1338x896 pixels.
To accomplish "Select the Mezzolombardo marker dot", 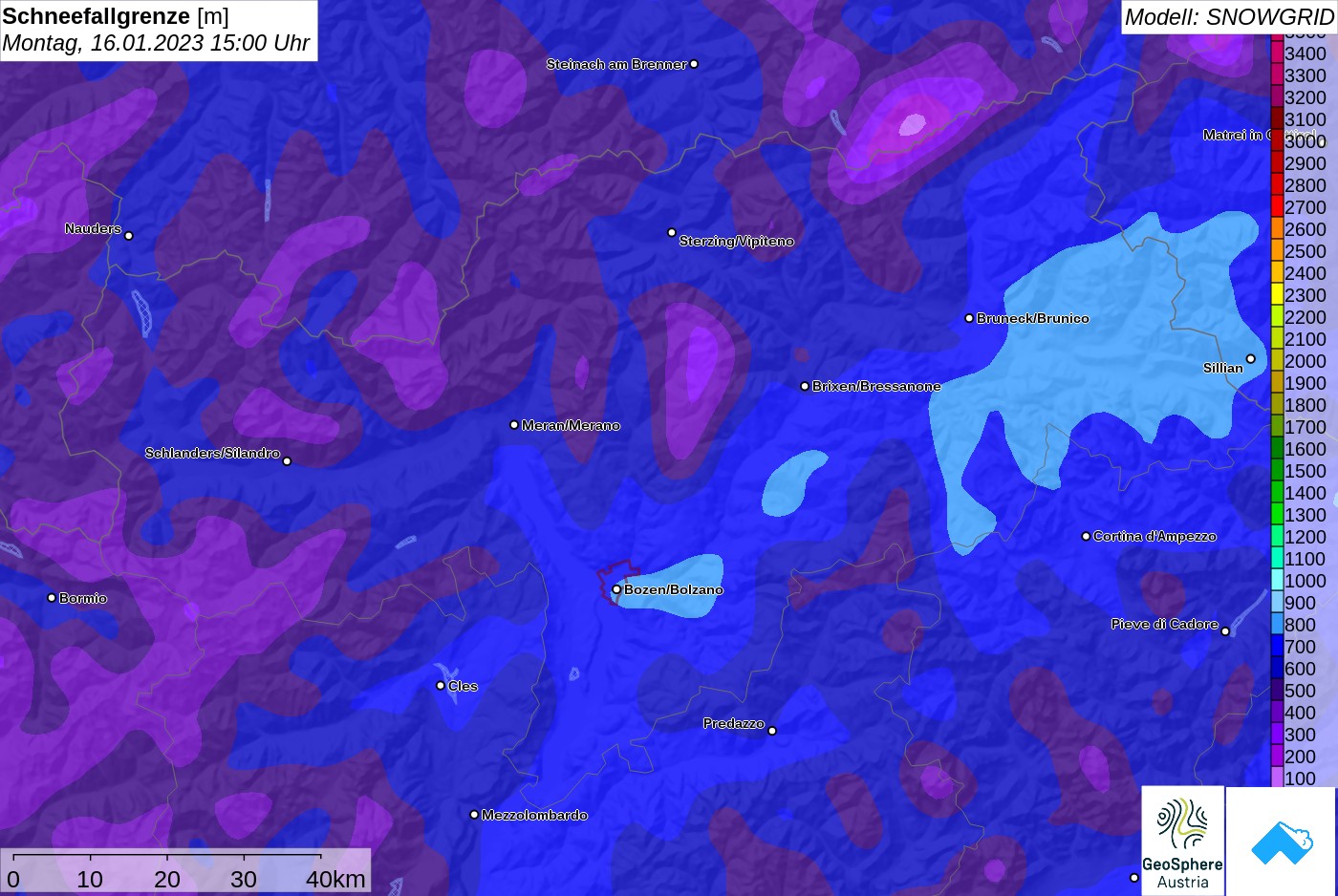I will (x=474, y=815).
